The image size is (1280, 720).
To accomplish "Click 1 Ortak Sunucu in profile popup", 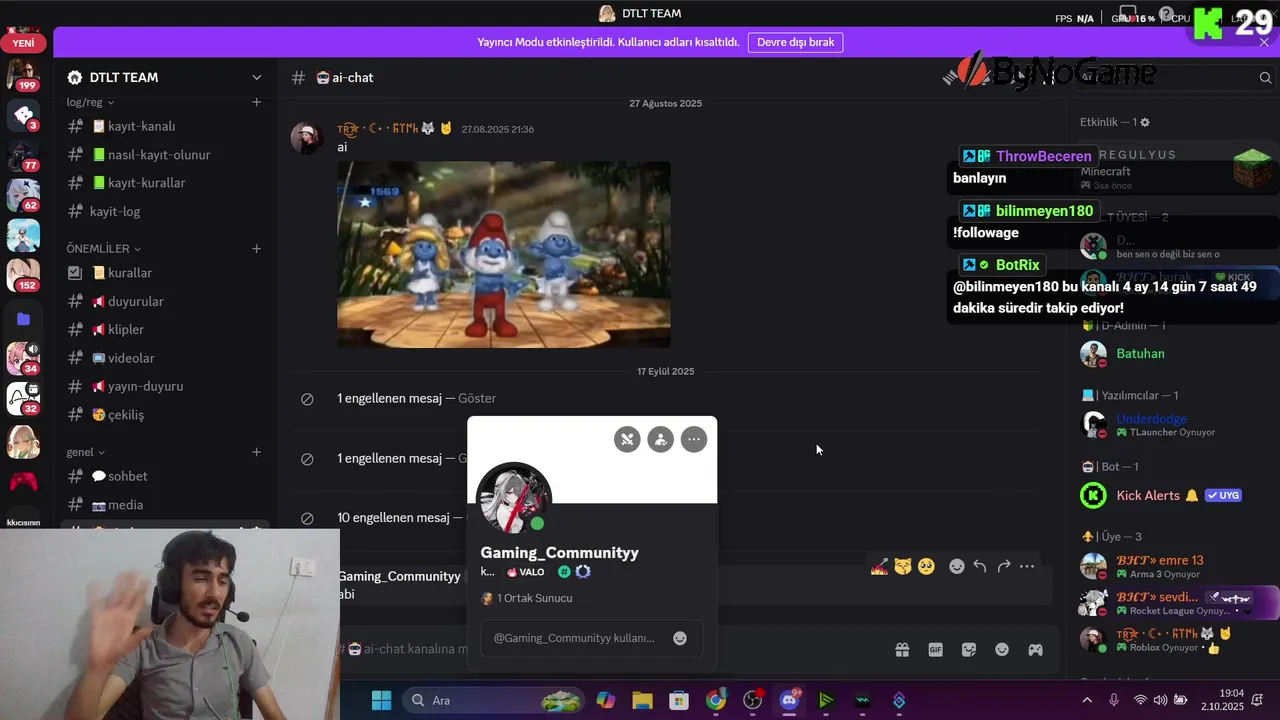I will [527, 598].
